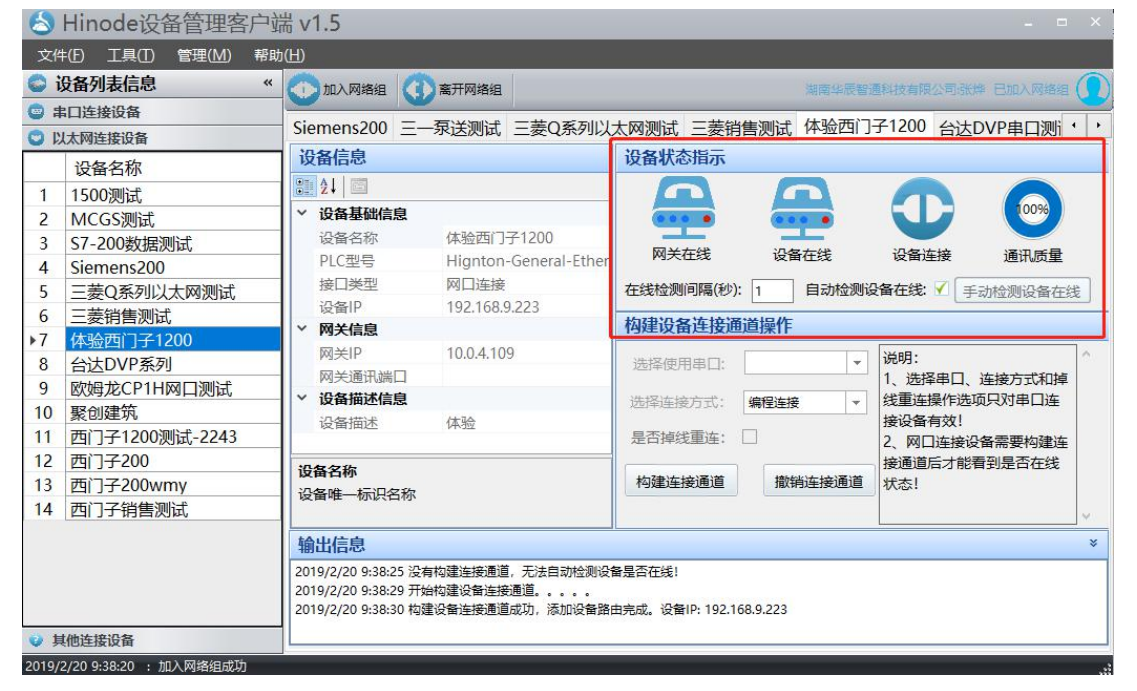Image resolution: width=1137 pixels, height=691 pixels.
Task: Click the 设备在线 device online icon
Action: point(802,208)
